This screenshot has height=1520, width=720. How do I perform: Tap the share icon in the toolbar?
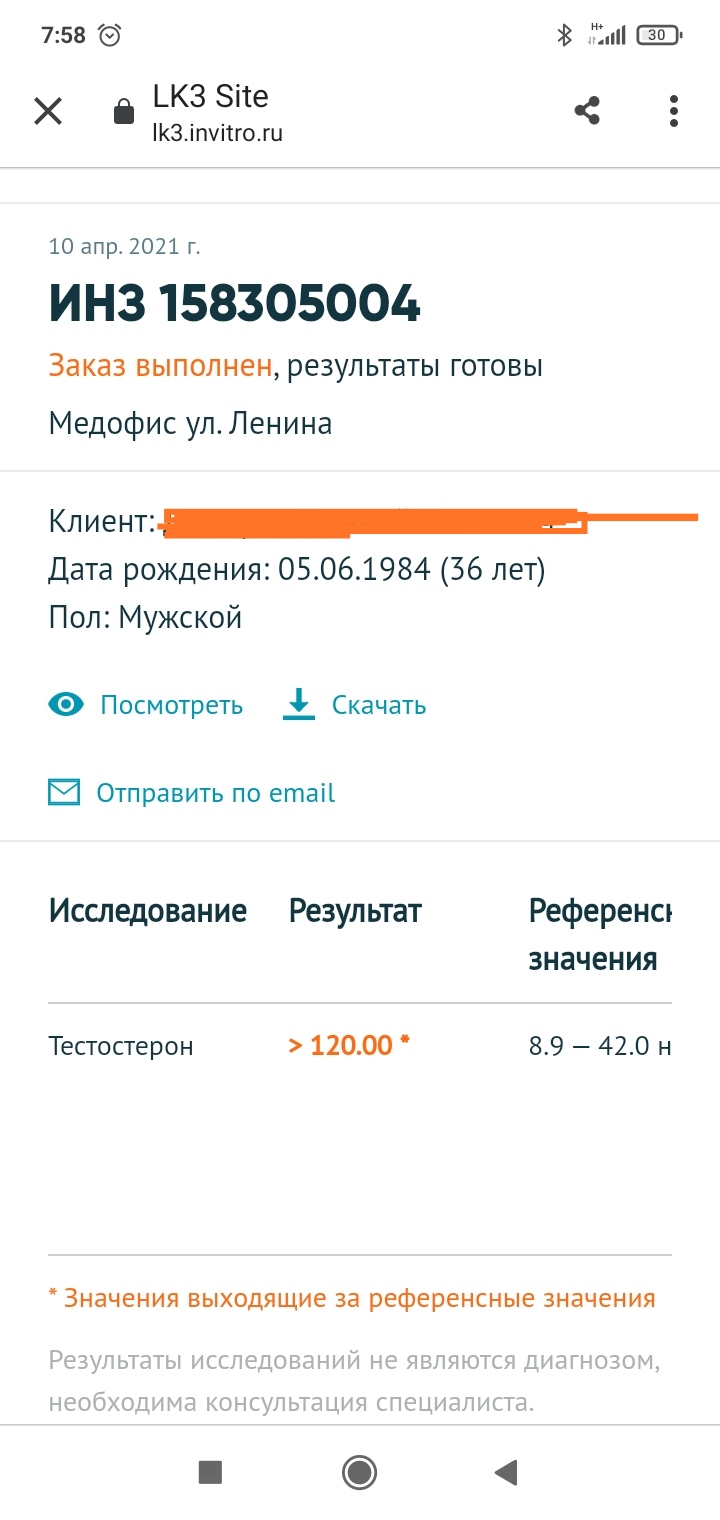(587, 111)
